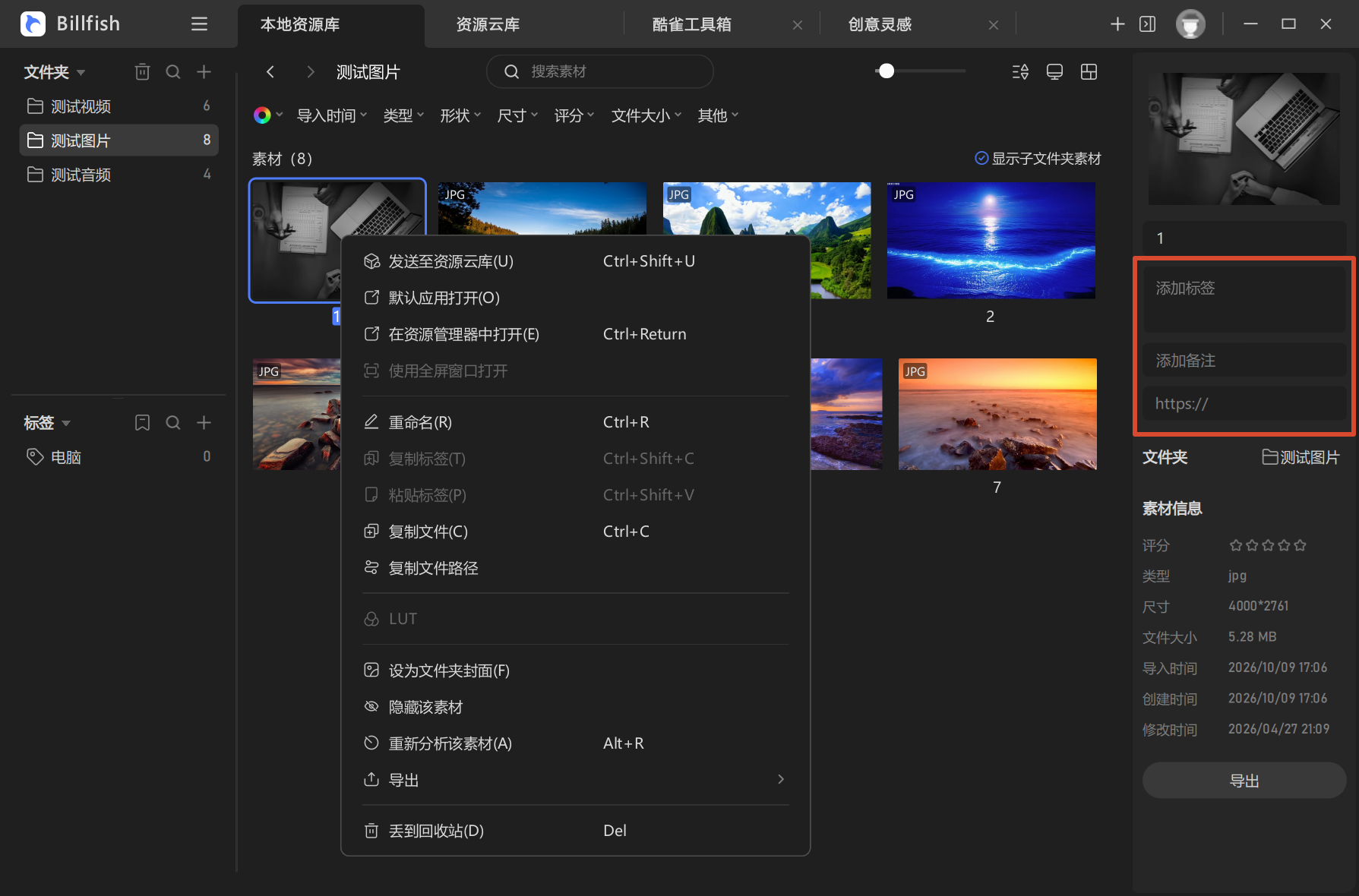Viewport: 1359px width, 896px height.
Task: Click the 电脑 tag entry
Action: point(119,457)
